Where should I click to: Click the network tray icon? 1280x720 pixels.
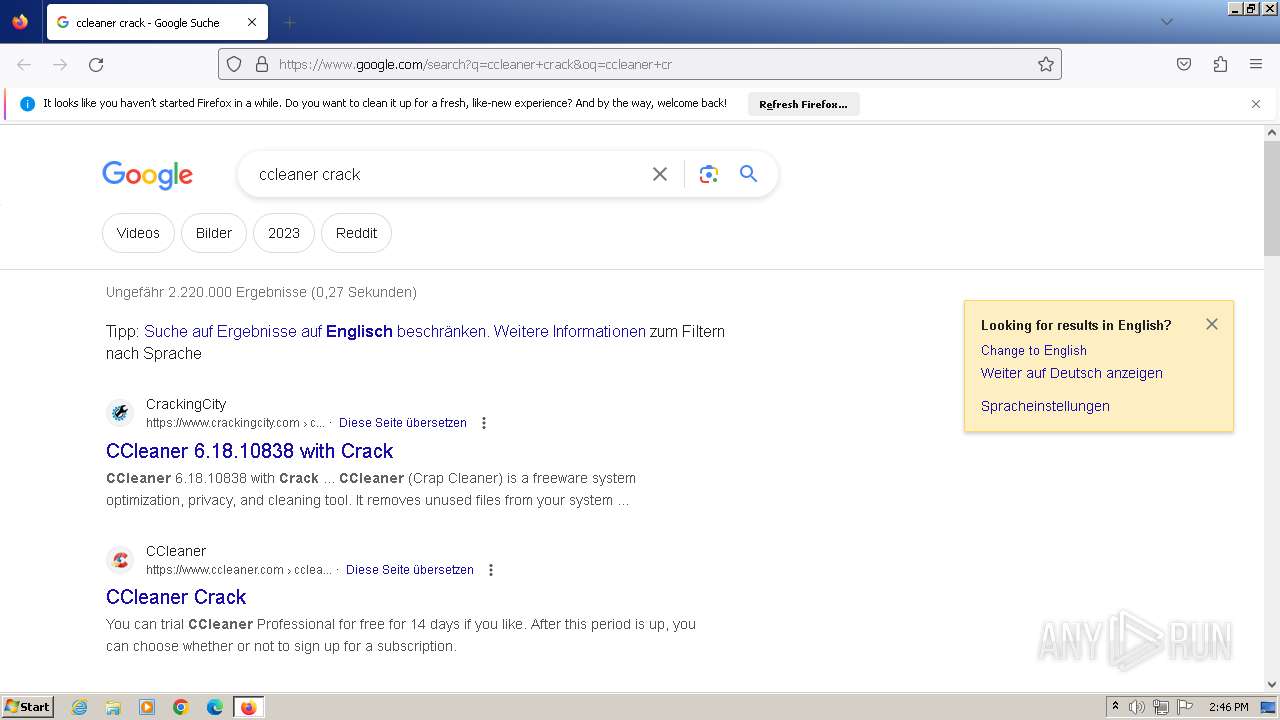pos(1161,707)
